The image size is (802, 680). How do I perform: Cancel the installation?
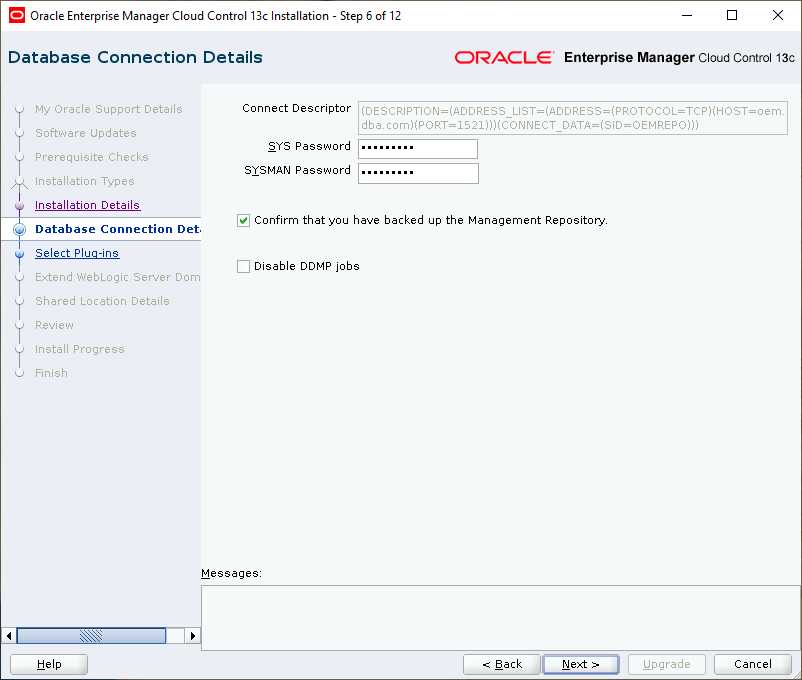752,664
